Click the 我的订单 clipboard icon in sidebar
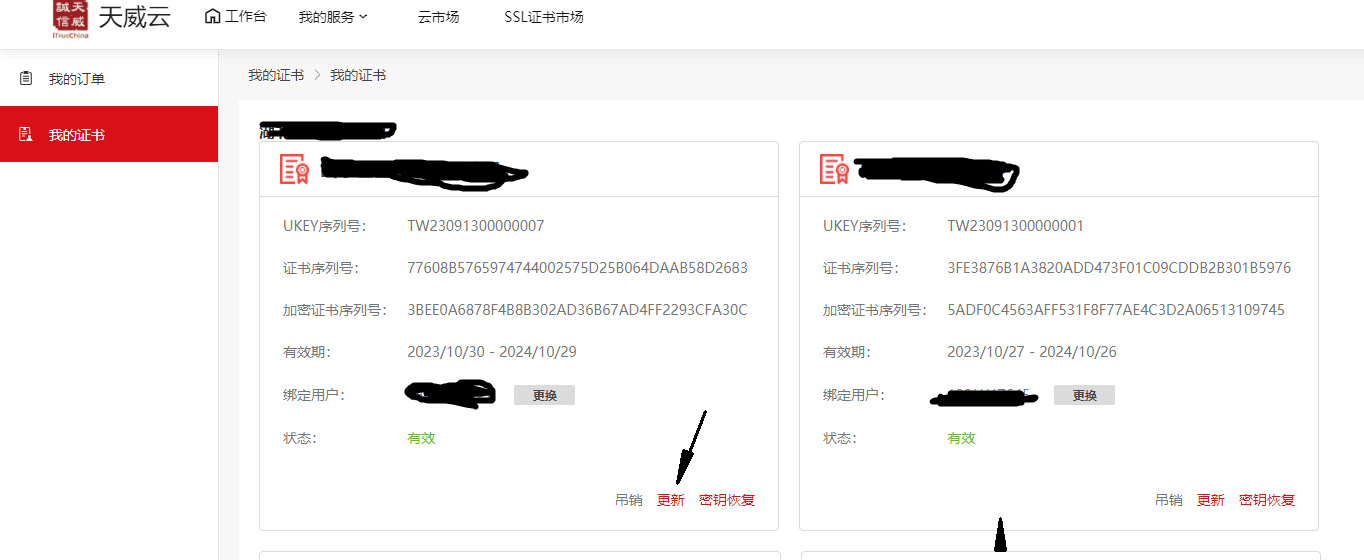 (26, 78)
